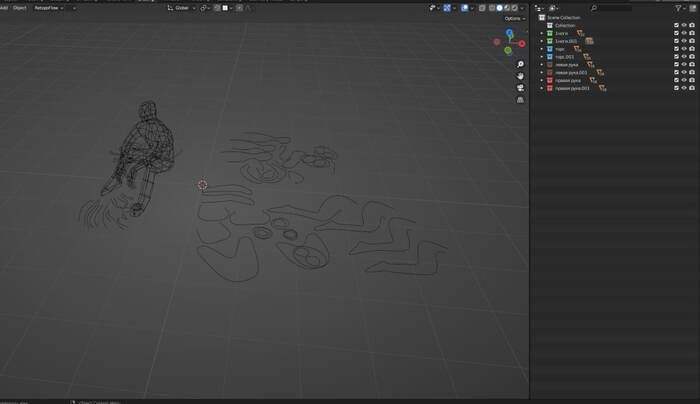Open the RetopoFlow menu
The width and height of the screenshot is (700, 404).
(48, 8)
